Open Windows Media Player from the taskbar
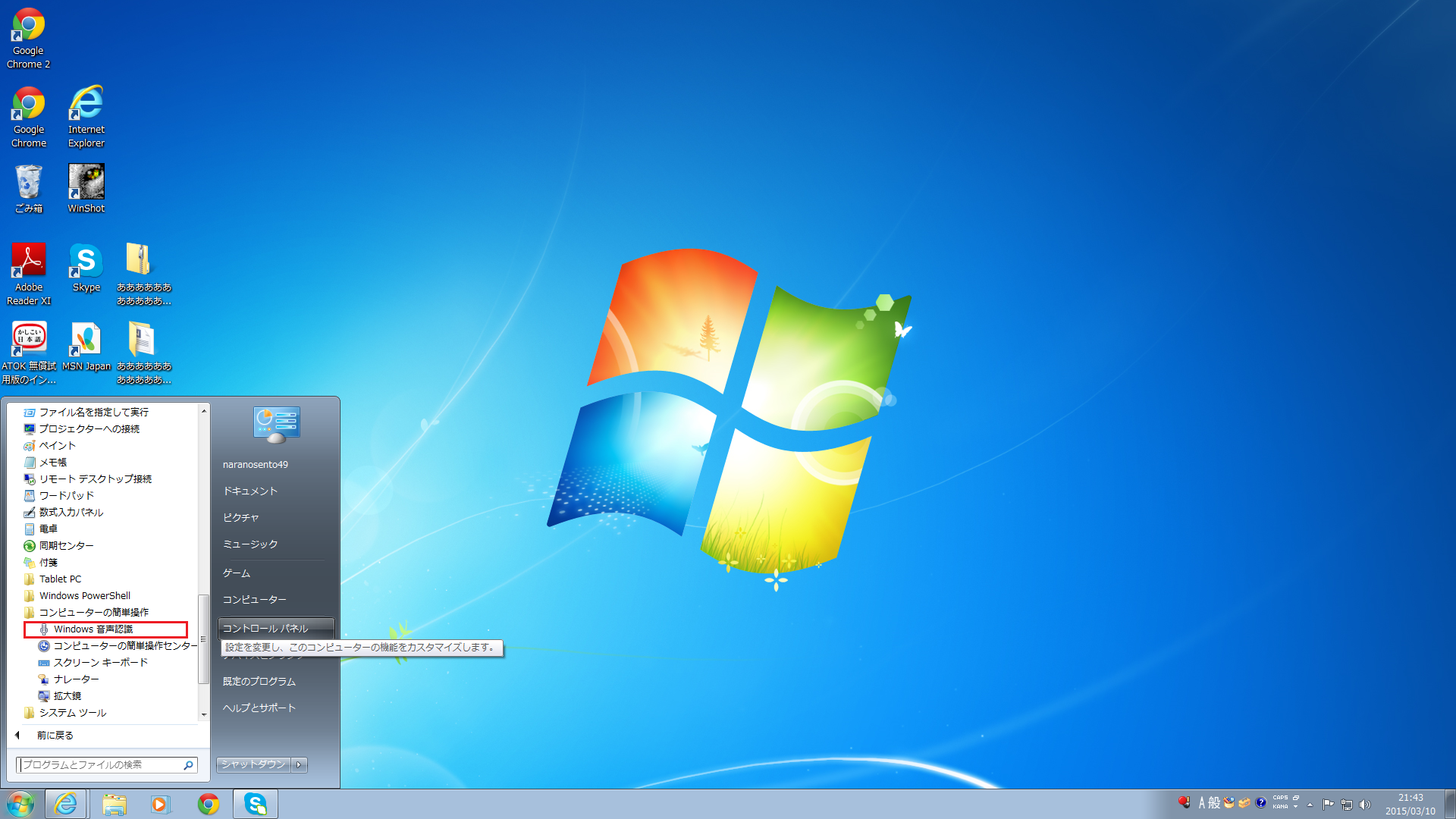 161,804
